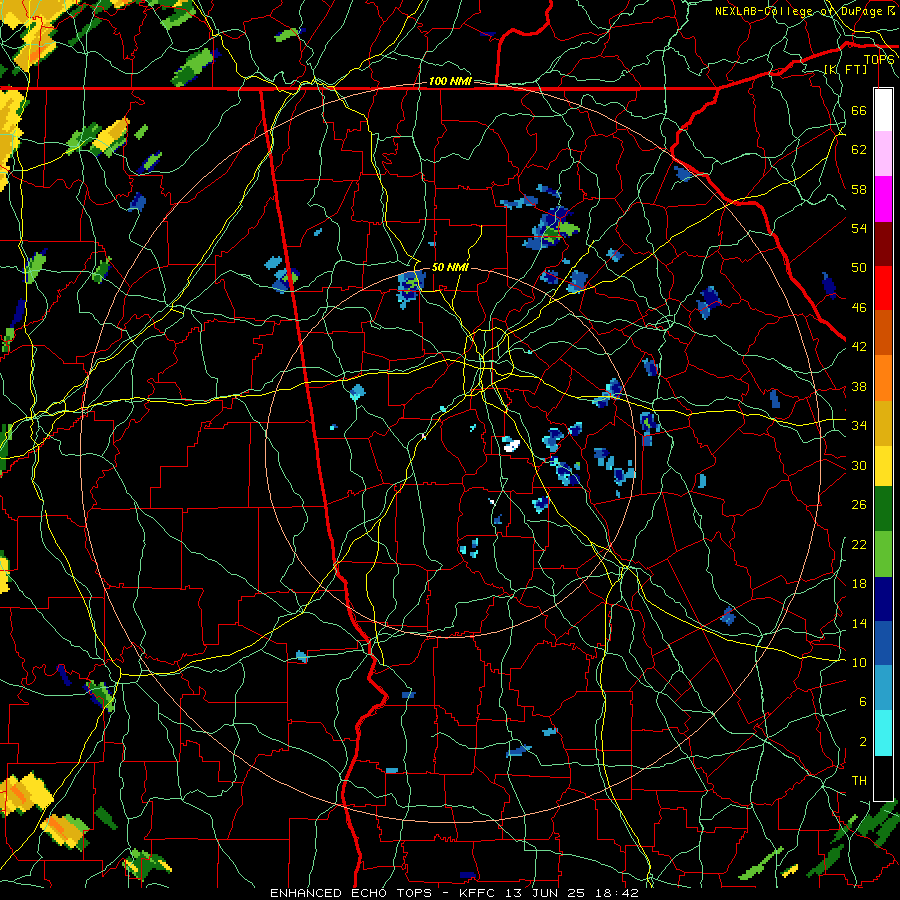Click the white 66 kft color swatch
This screenshot has height=900, width=900.
(x=883, y=110)
